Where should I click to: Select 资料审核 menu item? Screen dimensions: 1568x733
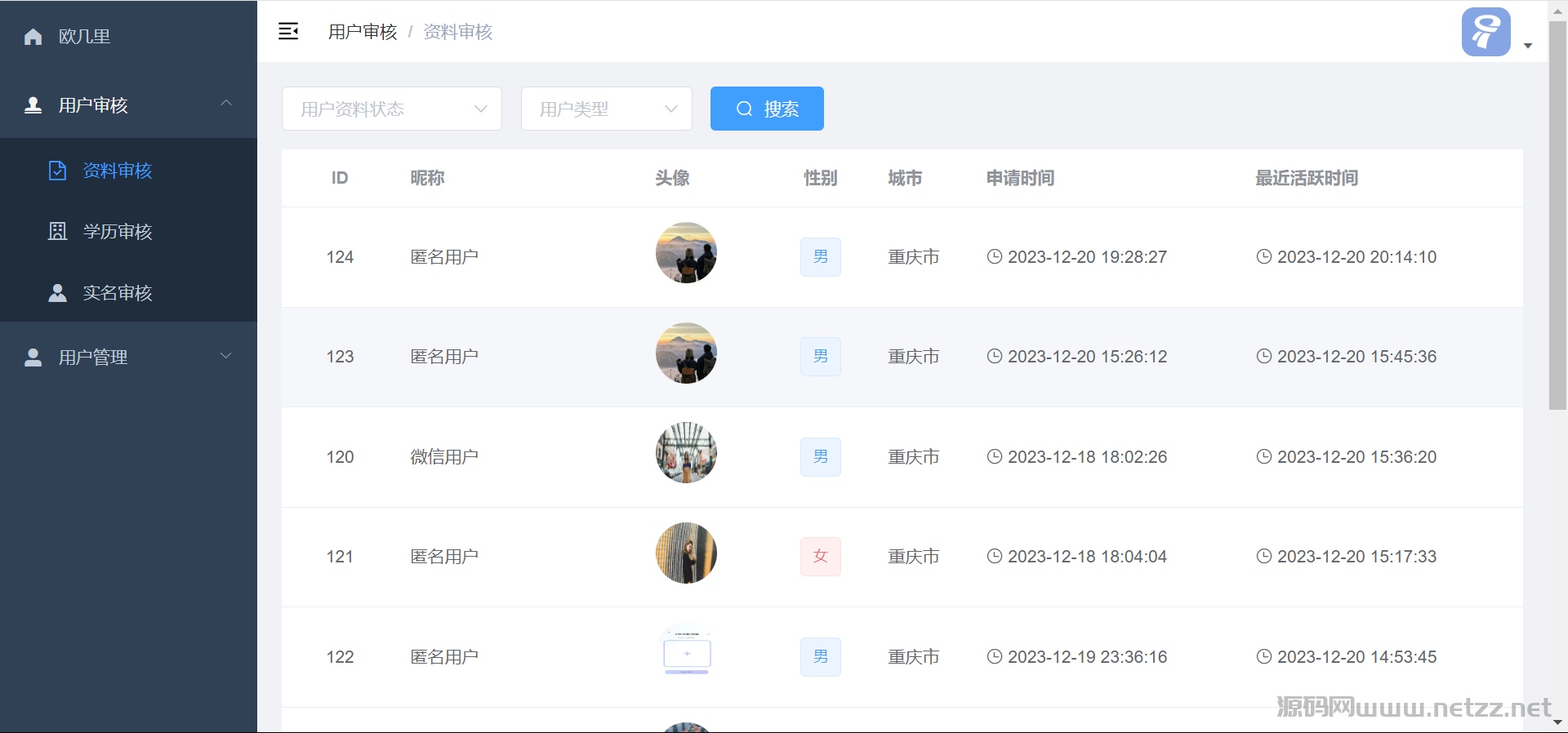point(128,171)
